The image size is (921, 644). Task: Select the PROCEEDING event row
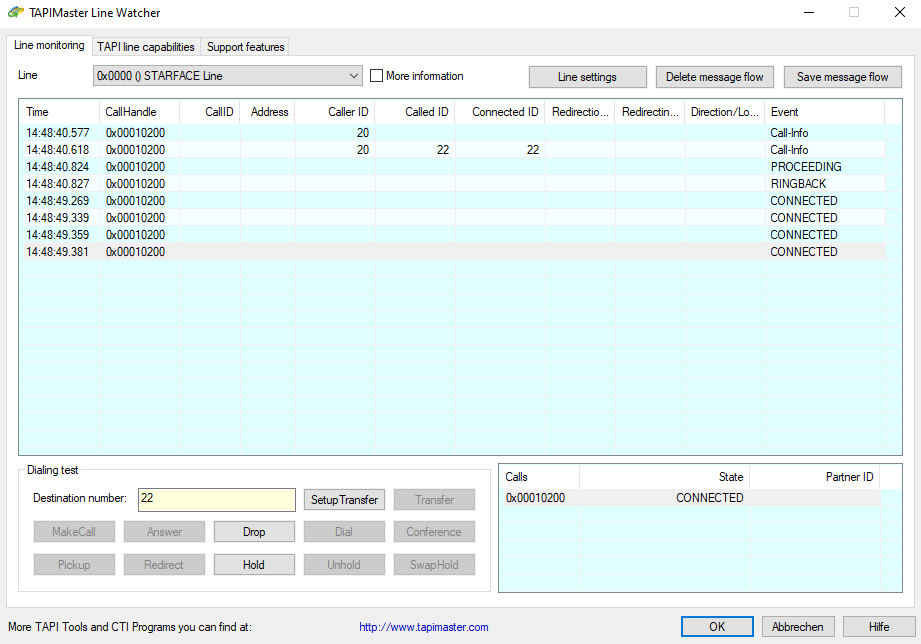(452, 167)
